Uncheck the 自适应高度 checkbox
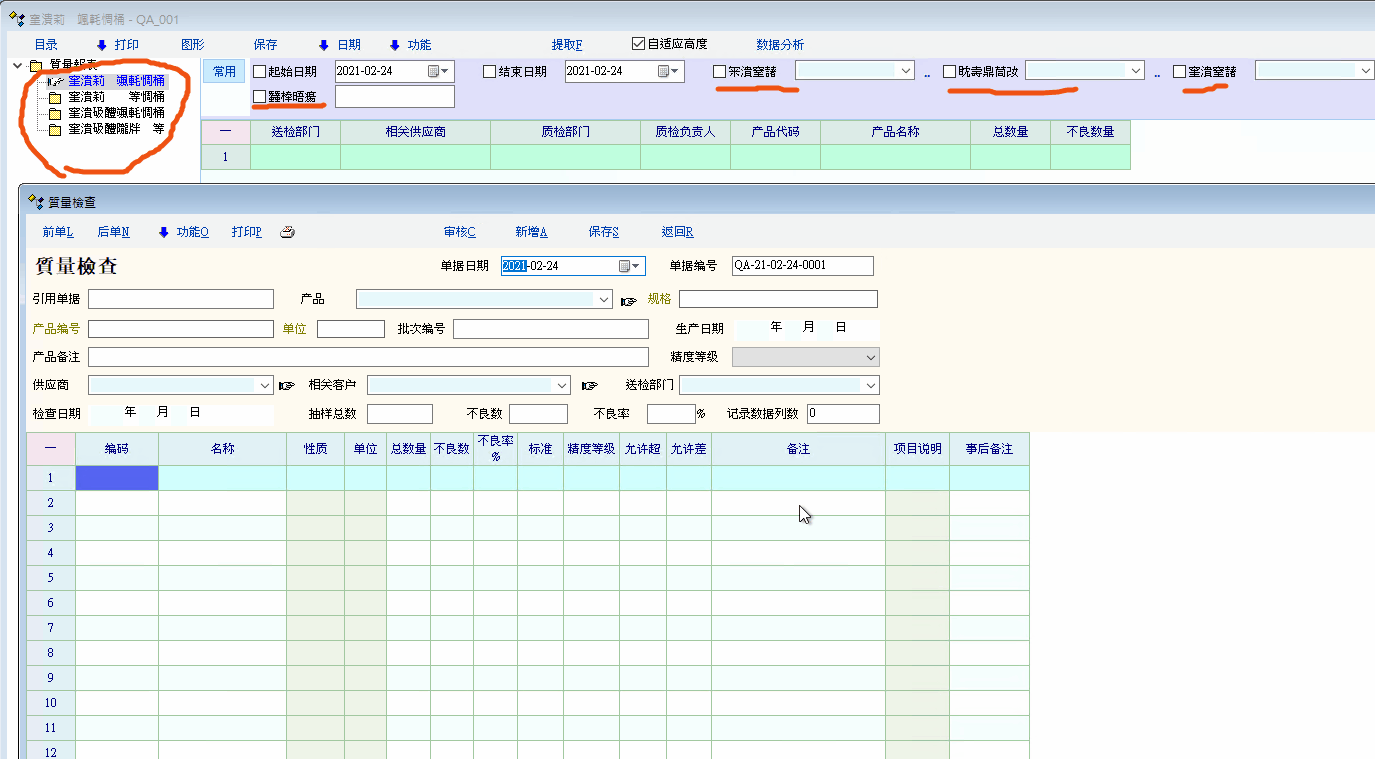 pyautogui.click(x=638, y=44)
